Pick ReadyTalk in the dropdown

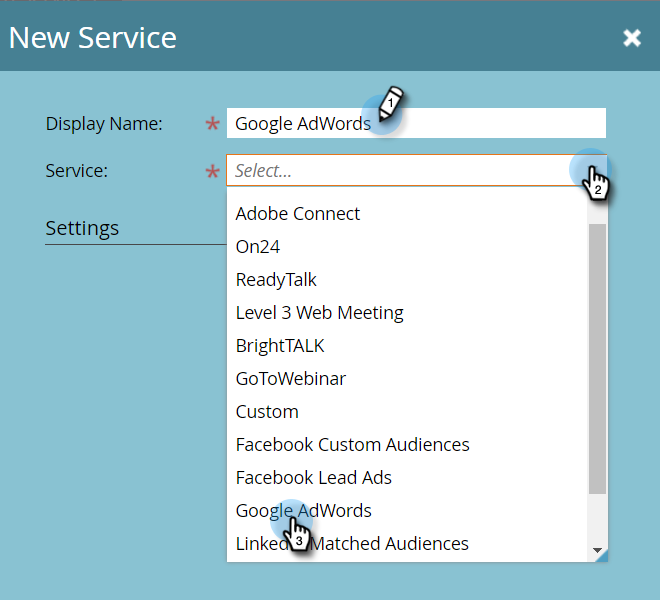[407, 280]
